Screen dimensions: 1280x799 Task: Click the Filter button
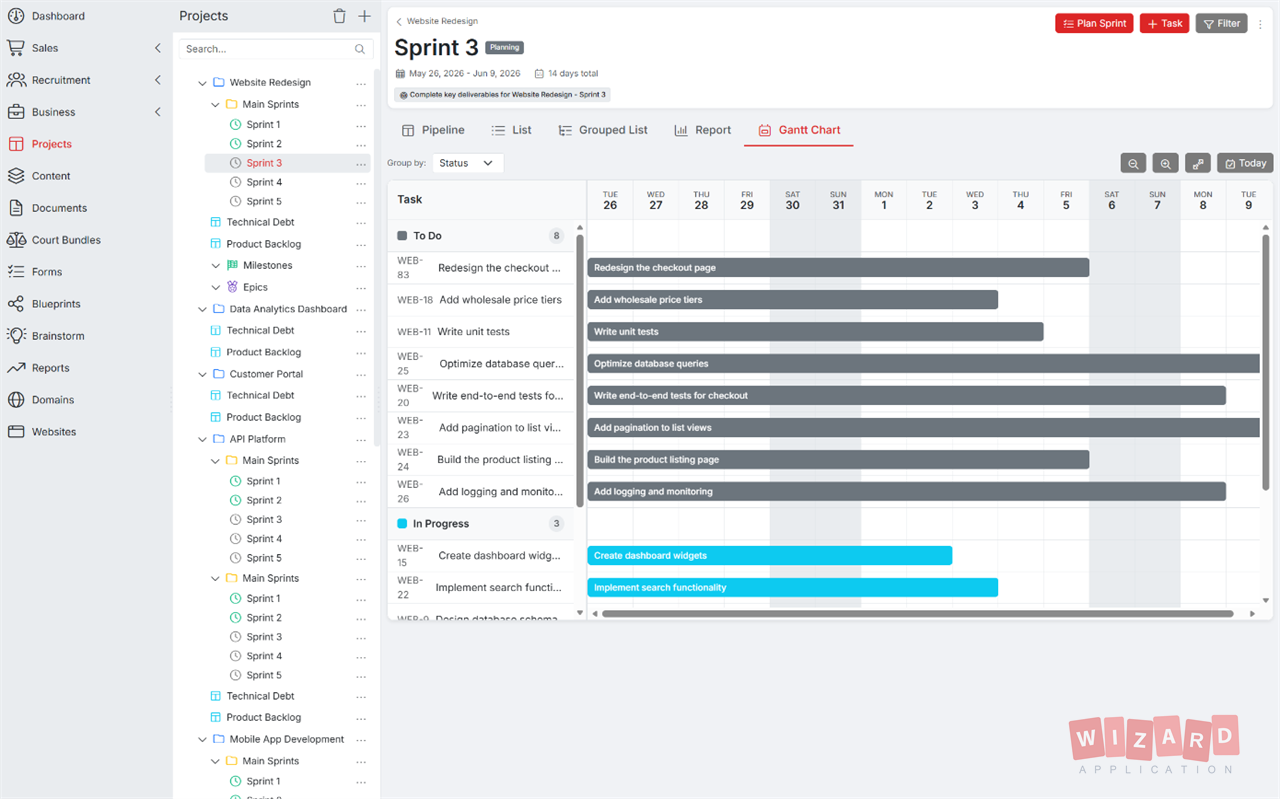[1221, 23]
